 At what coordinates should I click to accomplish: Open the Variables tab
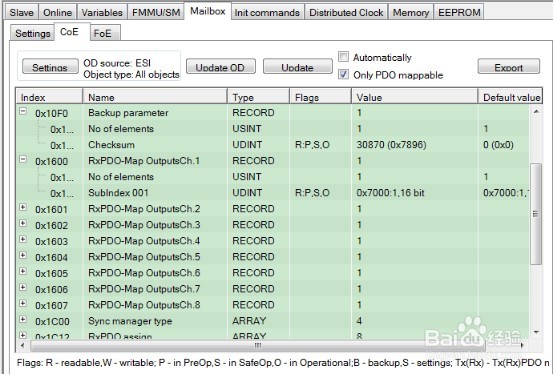click(102, 12)
